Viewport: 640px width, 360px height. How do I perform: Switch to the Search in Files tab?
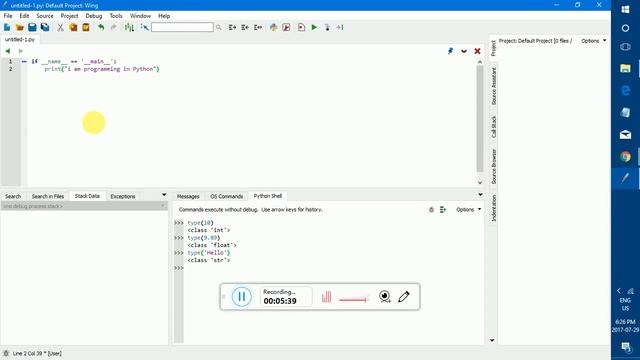(x=48, y=196)
